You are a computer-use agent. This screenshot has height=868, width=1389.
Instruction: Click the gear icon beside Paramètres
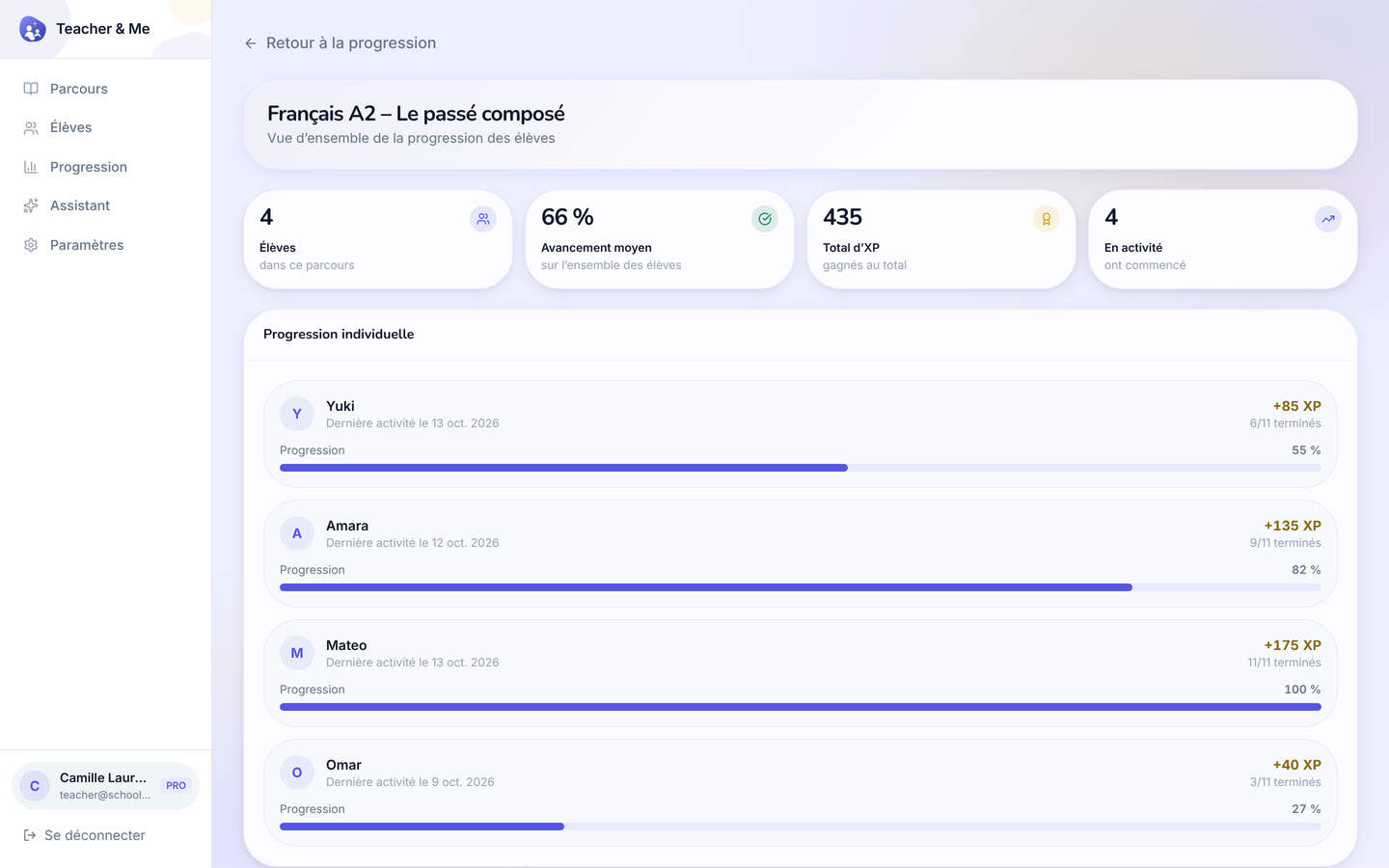pyautogui.click(x=31, y=245)
